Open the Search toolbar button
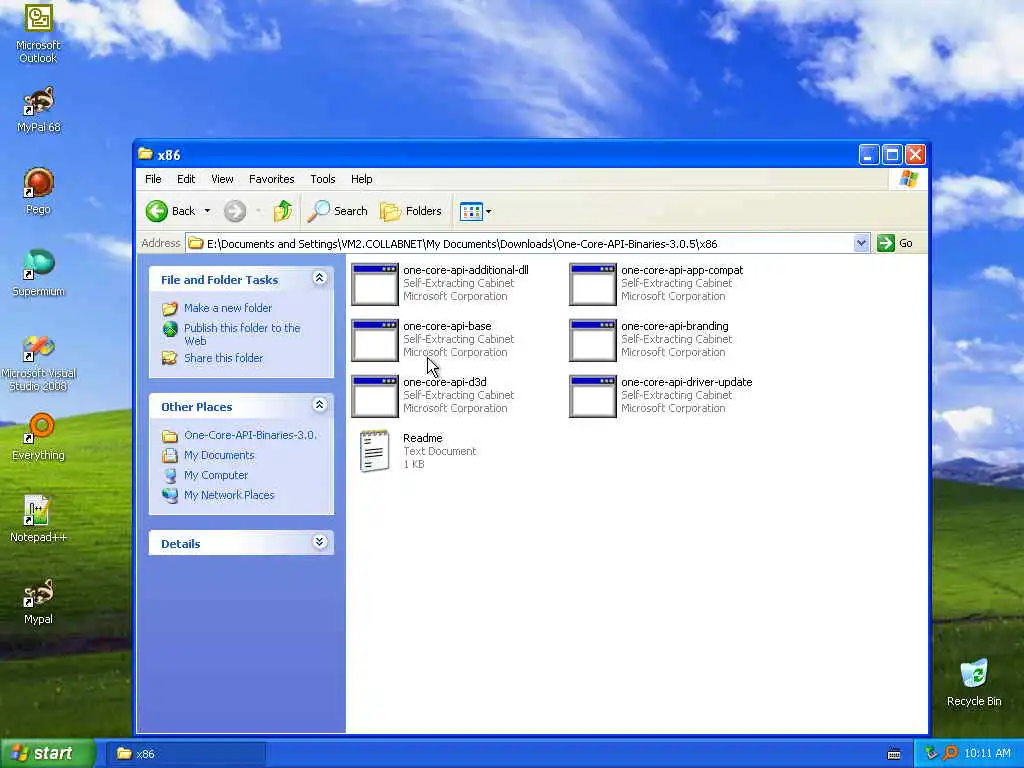Viewport: 1024px width, 768px height. 338,211
